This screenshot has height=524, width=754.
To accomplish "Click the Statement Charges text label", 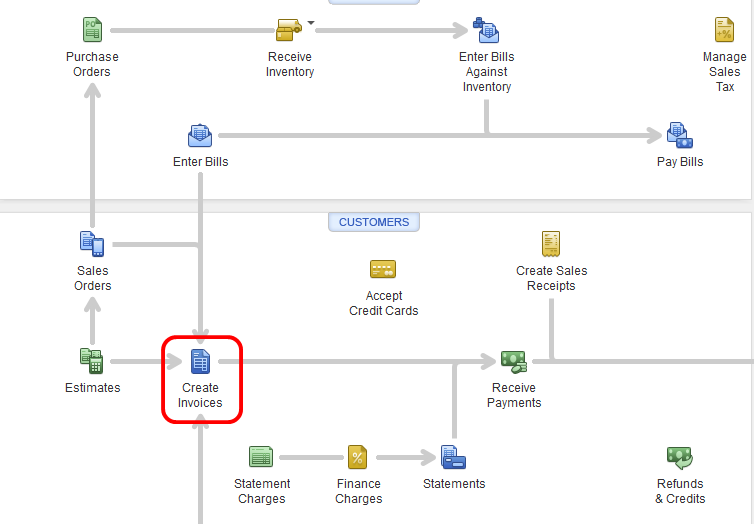I will pos(262,491).
